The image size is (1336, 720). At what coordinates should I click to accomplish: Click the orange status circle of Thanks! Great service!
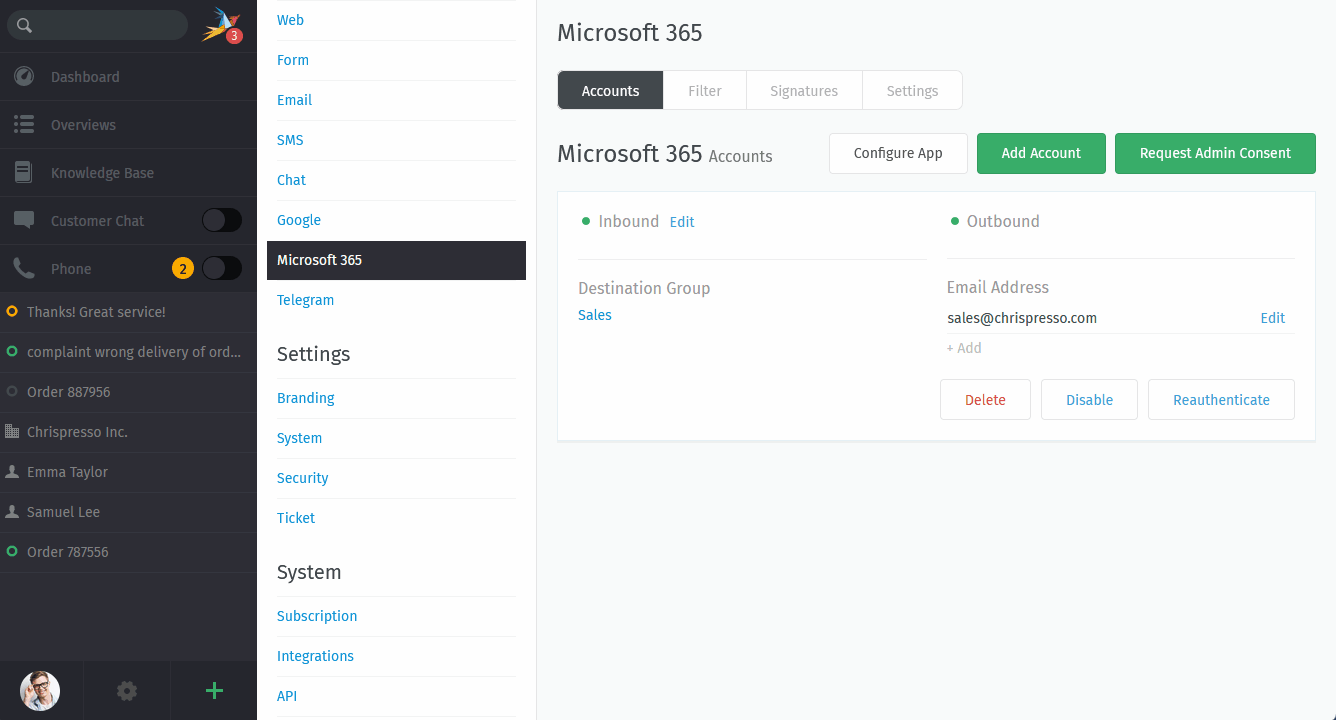(x=12, y=312)
